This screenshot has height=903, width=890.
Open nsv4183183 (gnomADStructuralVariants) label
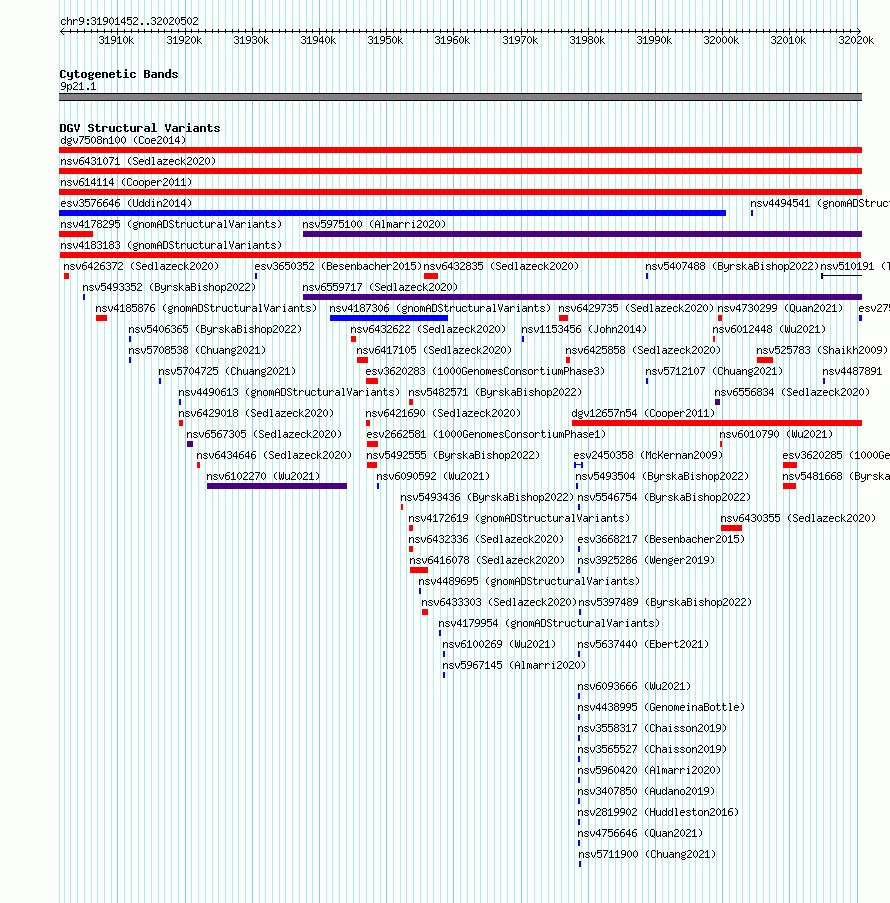pyautogui.click(x=171, y=245)
